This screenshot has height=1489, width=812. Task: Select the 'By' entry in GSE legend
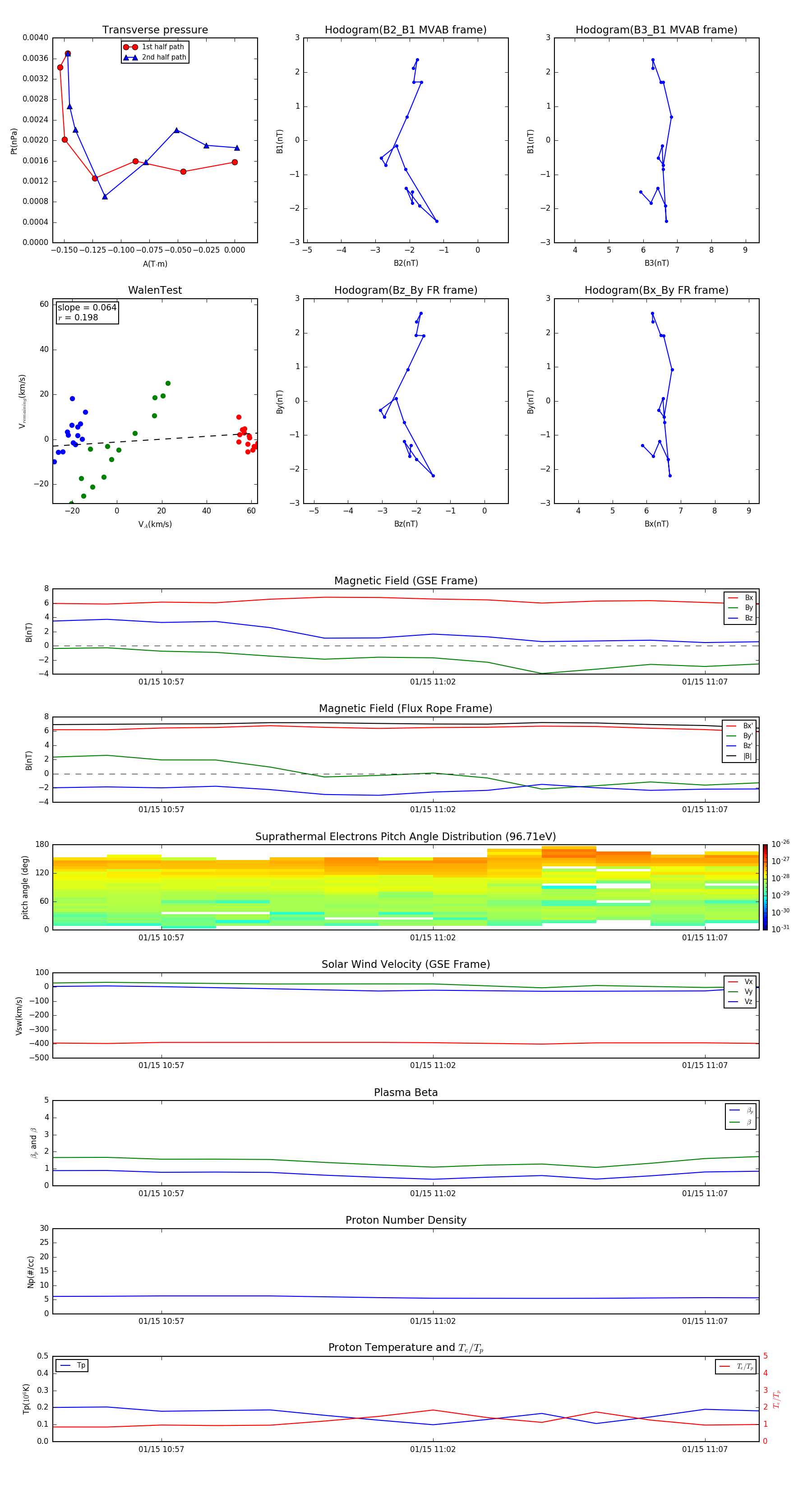[x=740, y=607]
